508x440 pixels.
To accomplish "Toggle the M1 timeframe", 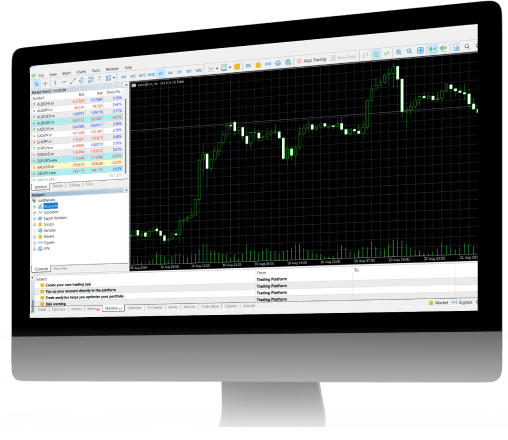I will click(x=124, y=77).
